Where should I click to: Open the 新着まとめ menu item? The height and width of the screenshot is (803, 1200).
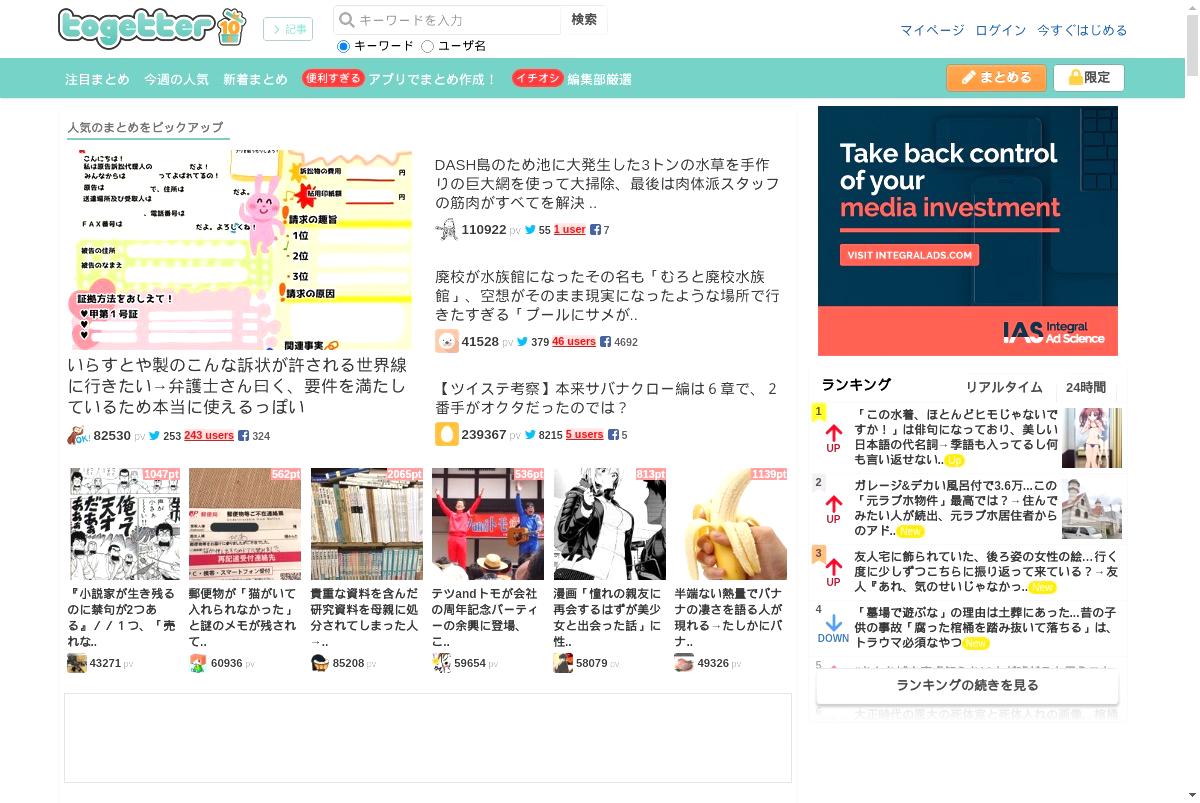[x=255, y=79]
